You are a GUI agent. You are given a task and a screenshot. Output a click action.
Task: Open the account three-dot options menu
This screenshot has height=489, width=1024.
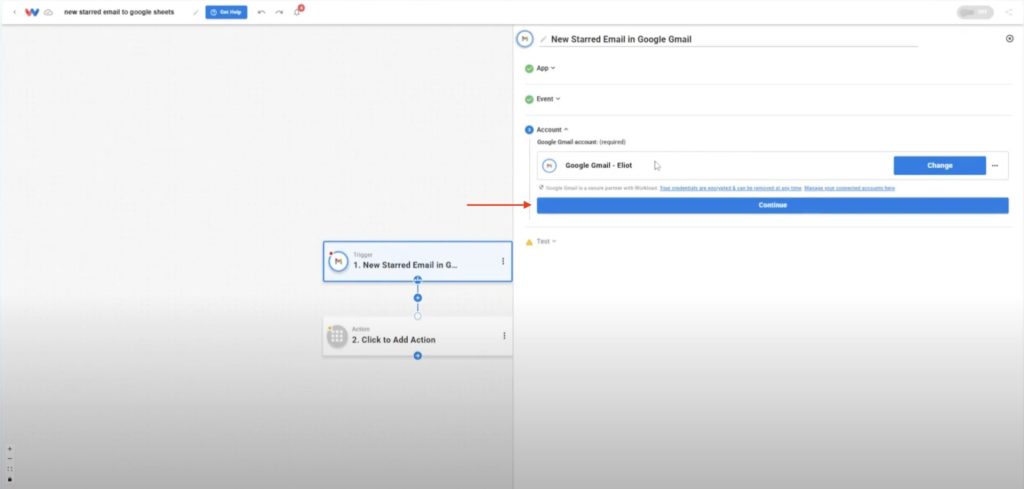point(995,166)
